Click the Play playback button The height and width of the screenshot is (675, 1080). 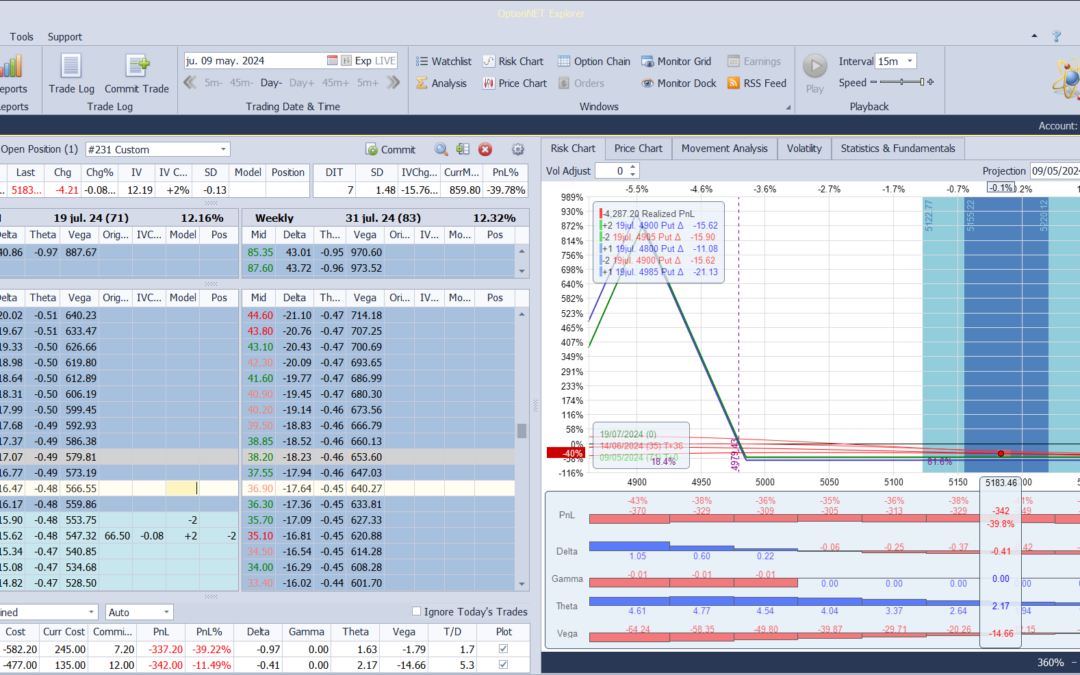coord(815,73)
